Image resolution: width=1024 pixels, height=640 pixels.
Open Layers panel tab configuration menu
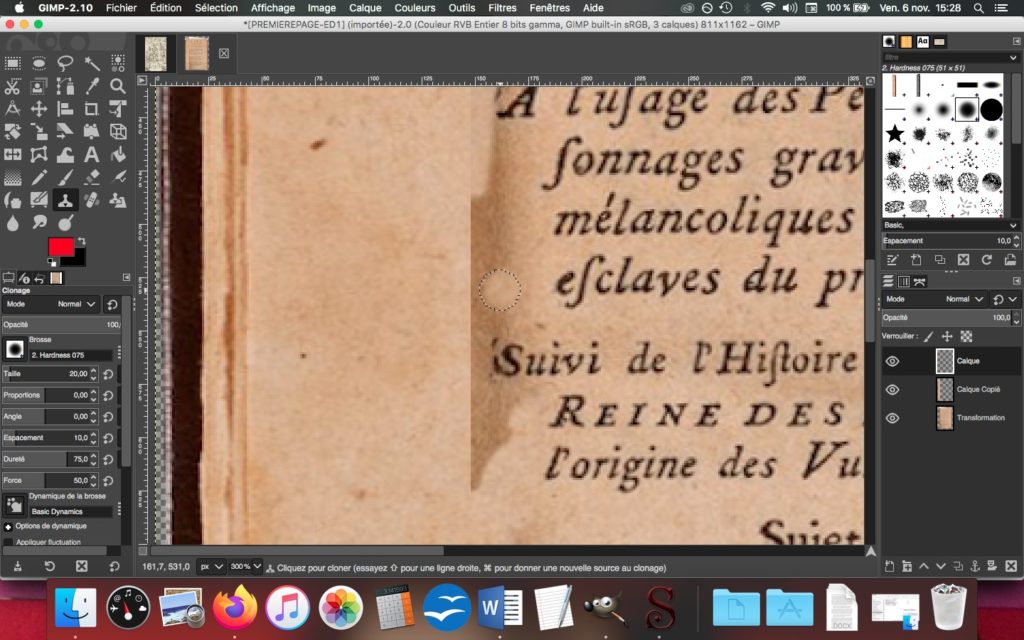[1016, 281]
